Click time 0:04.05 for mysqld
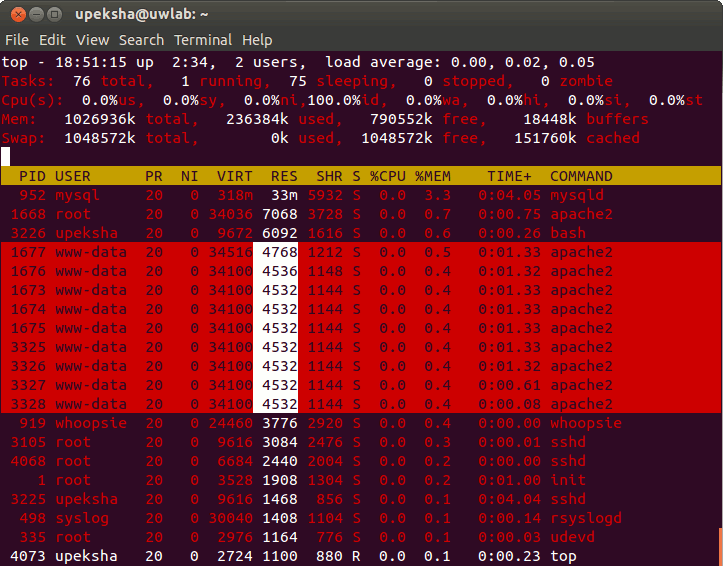Viewport: 723px width, 566px height. point(510,195)
